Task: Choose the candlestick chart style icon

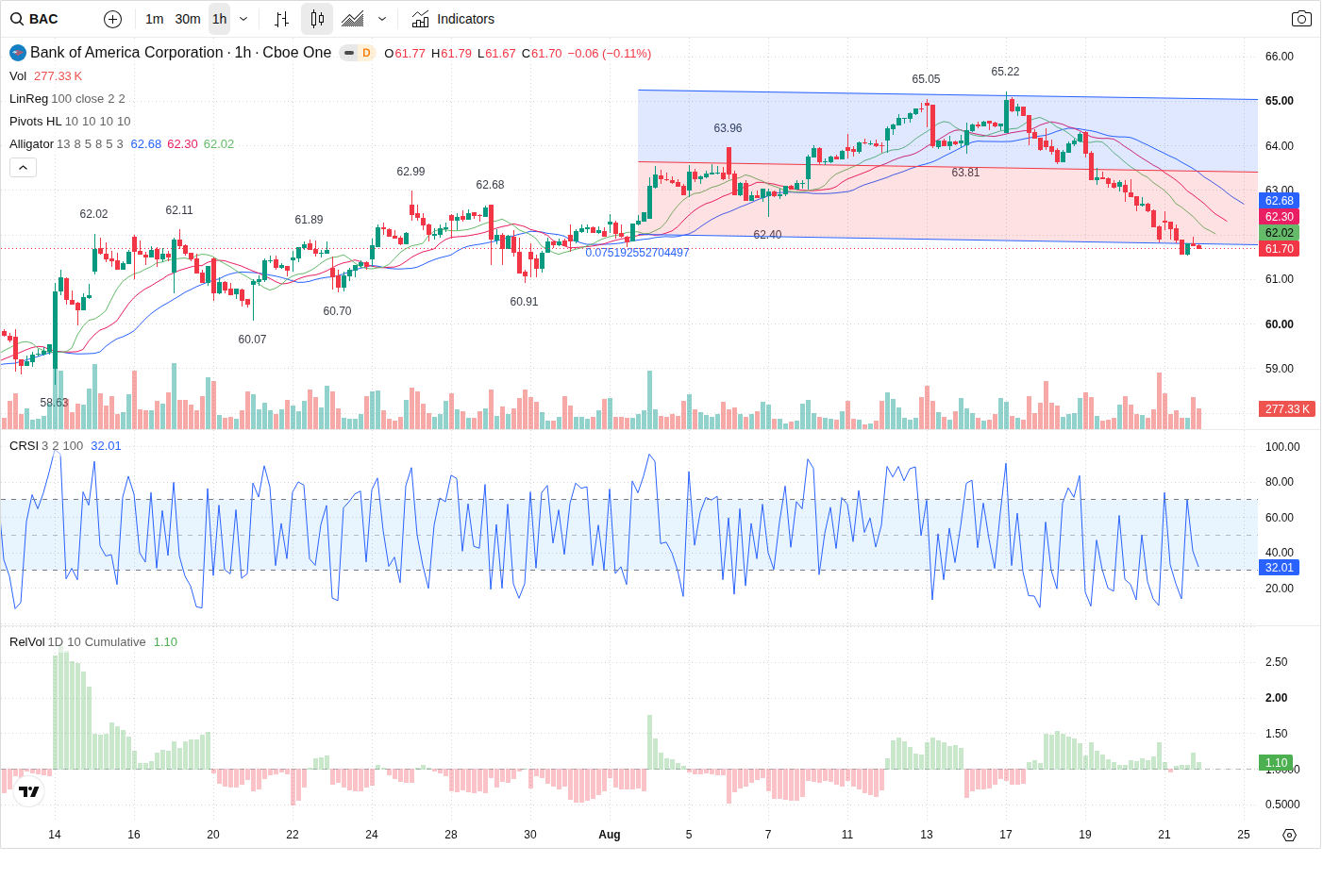Action: [317, 19]
